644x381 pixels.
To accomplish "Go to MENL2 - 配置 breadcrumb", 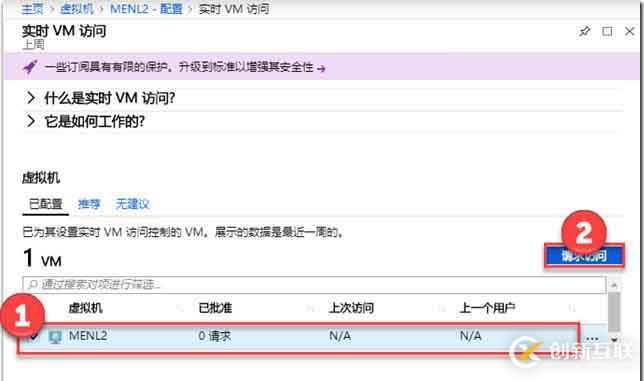I will coord(146,9).
